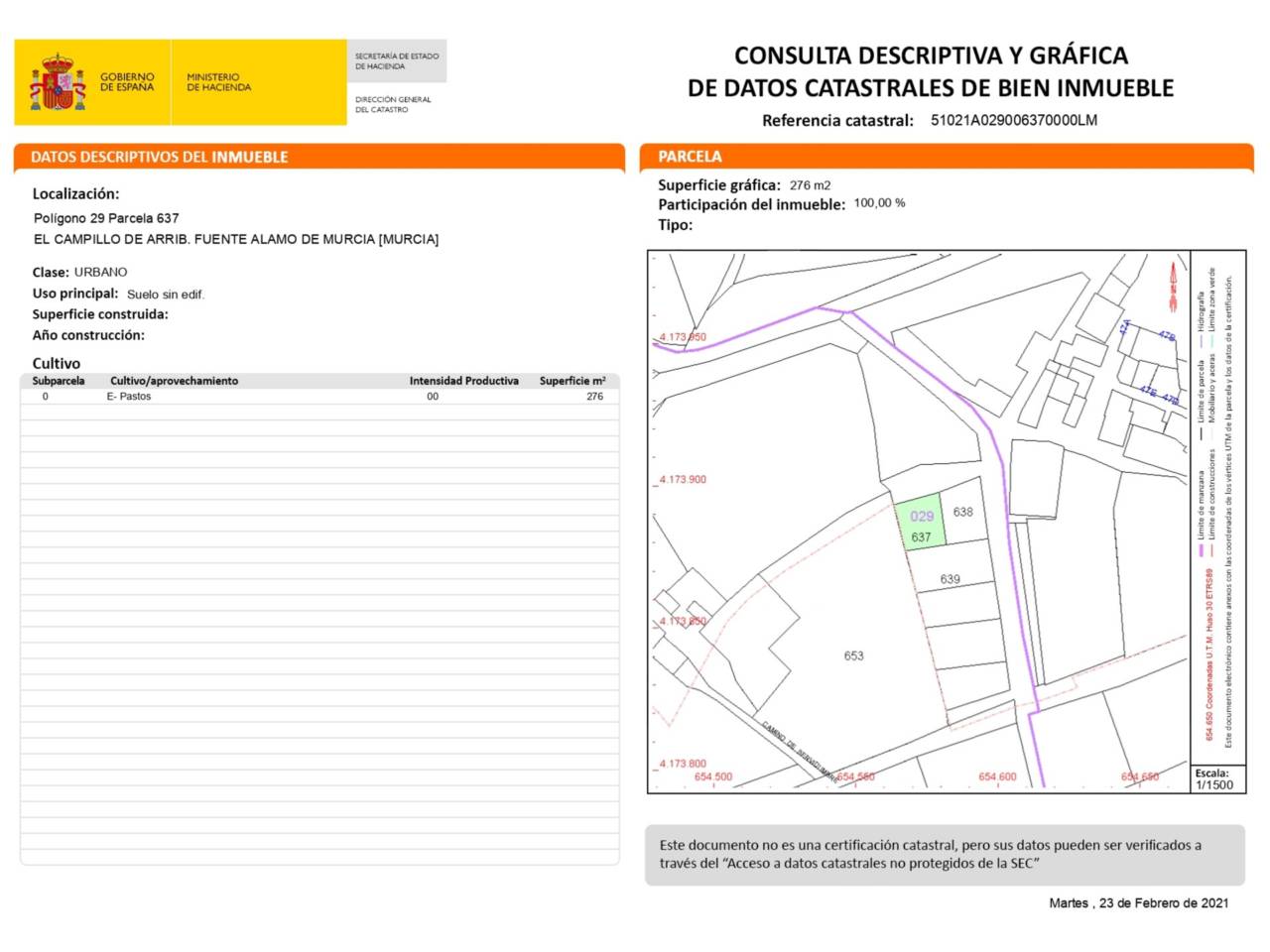The image size is (1270, 952).
Task: Click the 'GOBIERNO DE ESPAÑA' text
Action: (x=127, y=82)
